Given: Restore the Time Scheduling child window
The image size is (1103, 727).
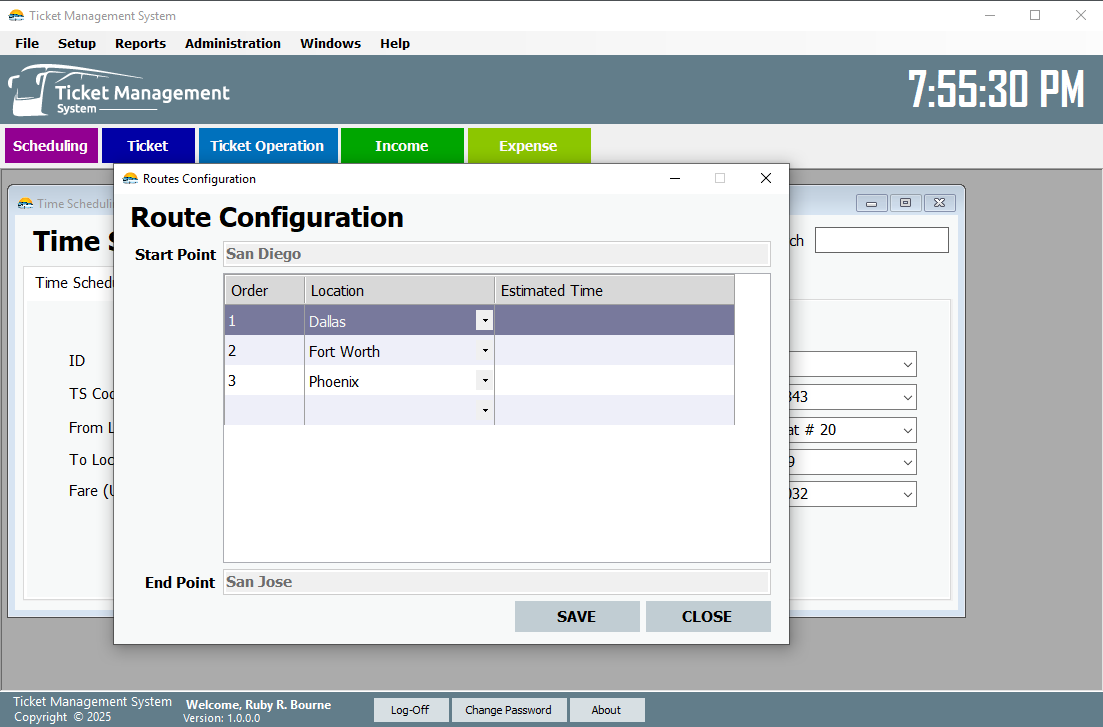Looking at the screenshot, I should tap(905, 202).
